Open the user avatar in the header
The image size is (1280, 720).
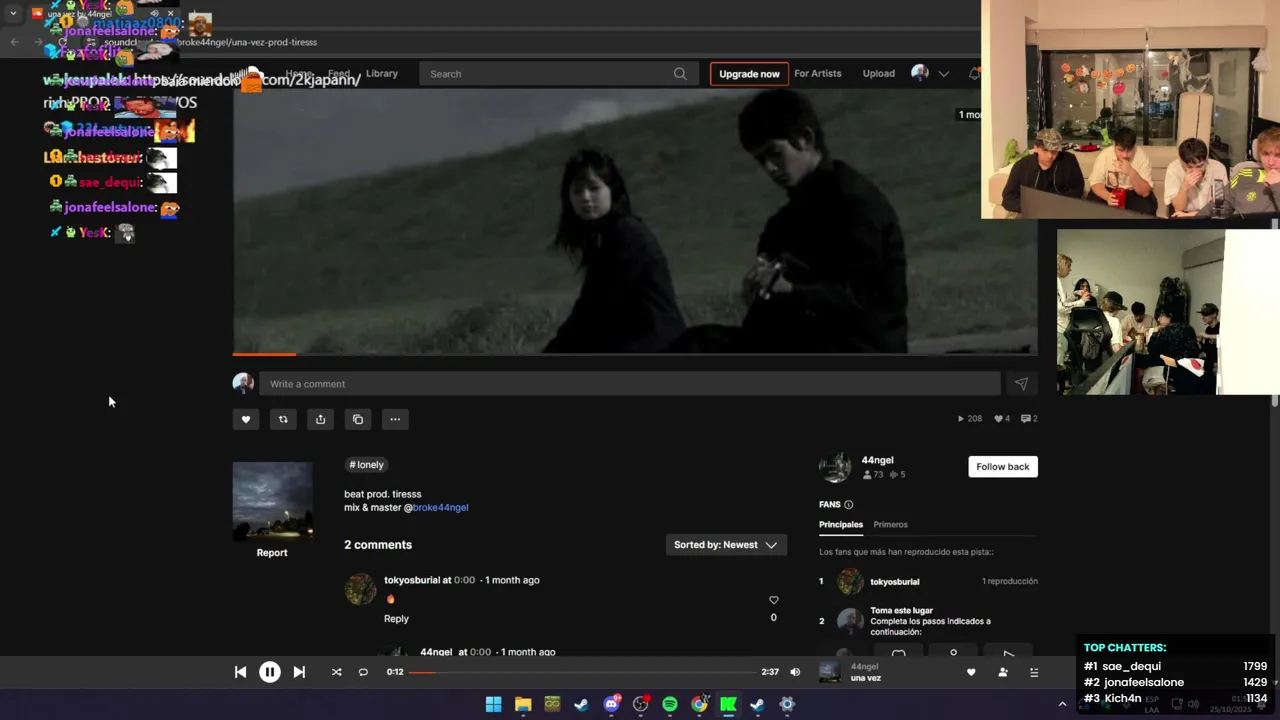pos(920,73)
